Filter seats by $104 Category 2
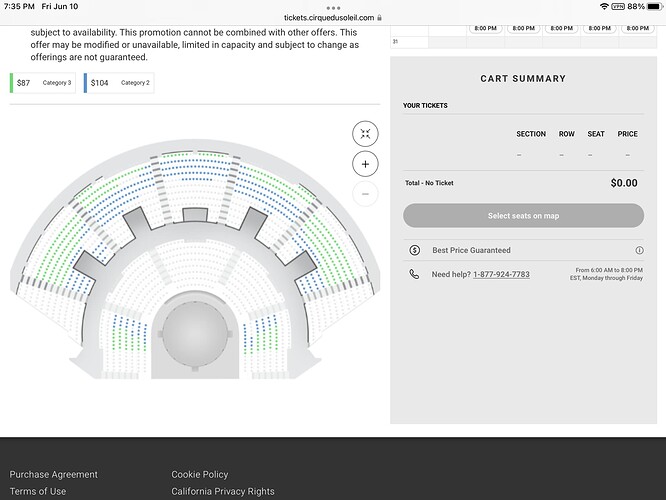 point(118,83)
